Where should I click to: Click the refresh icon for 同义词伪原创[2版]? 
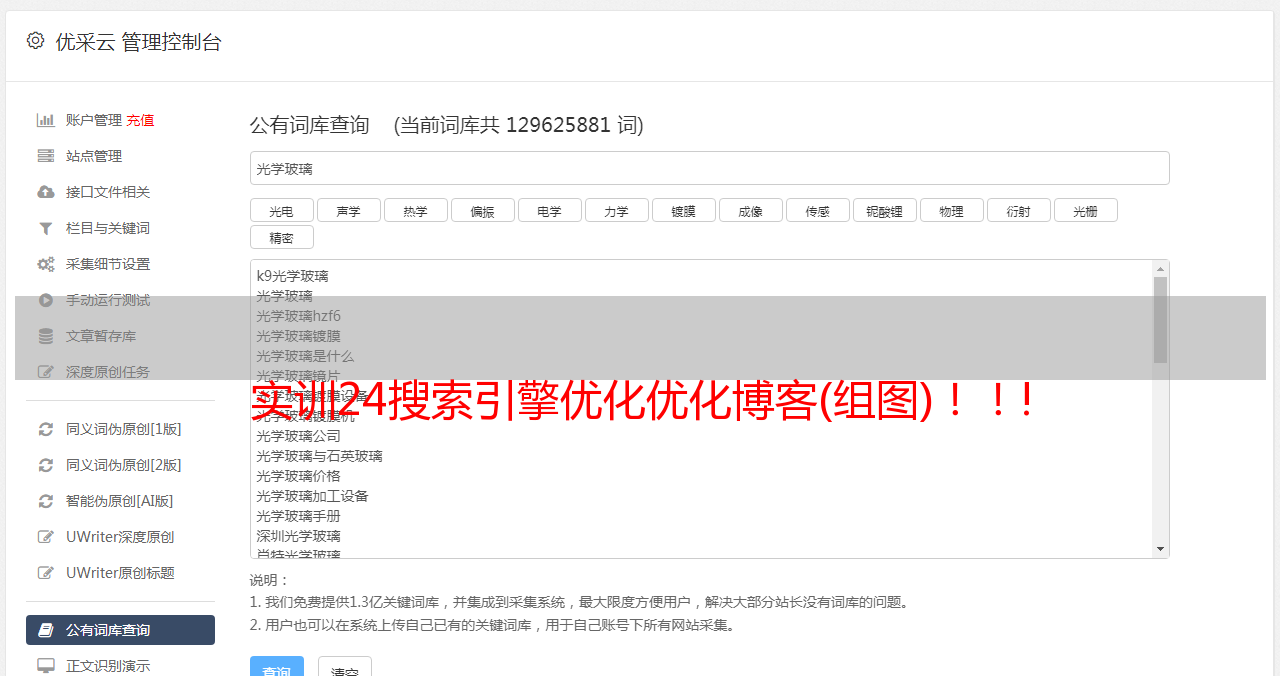click(46, 465)
